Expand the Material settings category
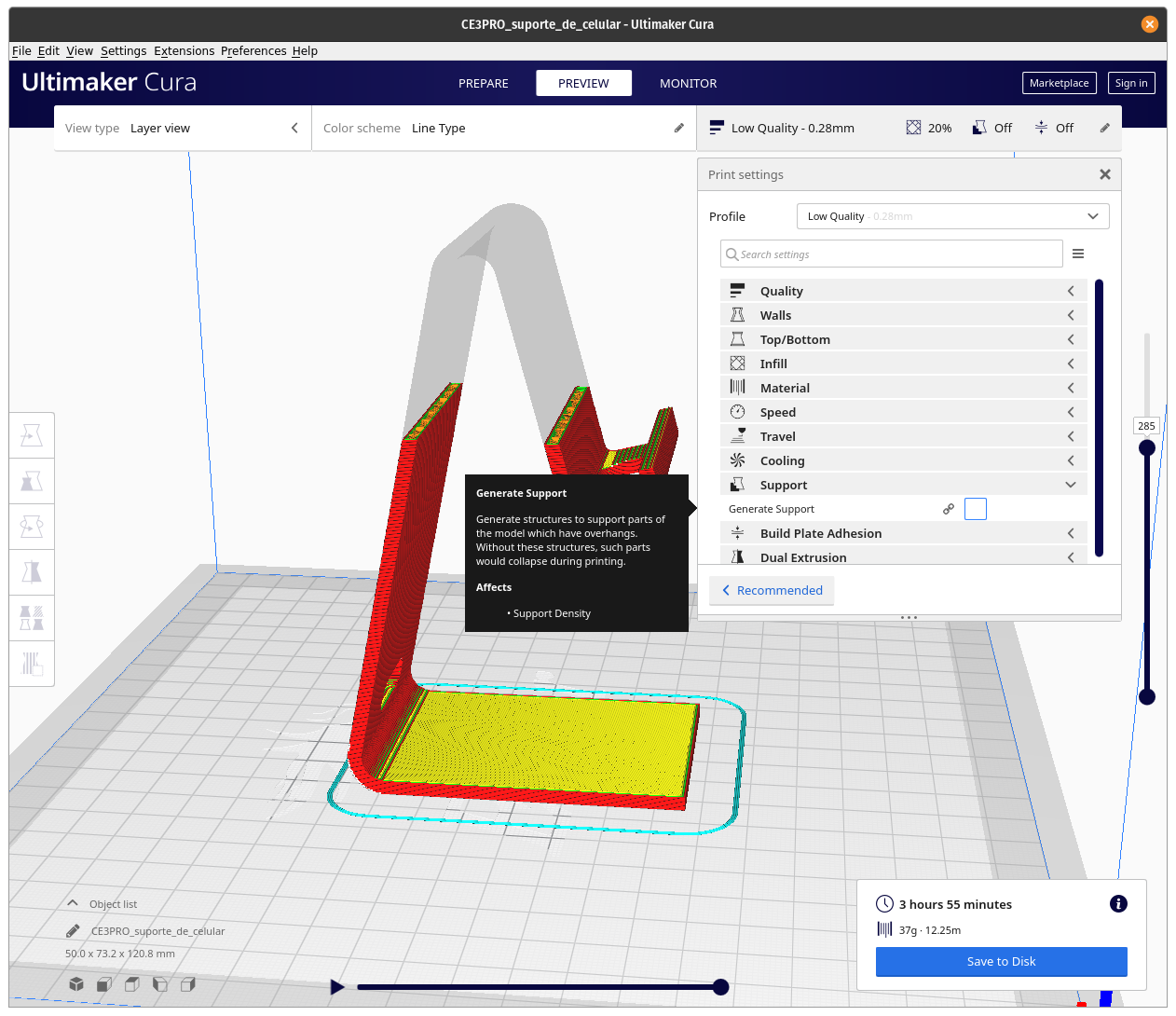Viewport: 1176px width, 1016px height. [903, 388]
